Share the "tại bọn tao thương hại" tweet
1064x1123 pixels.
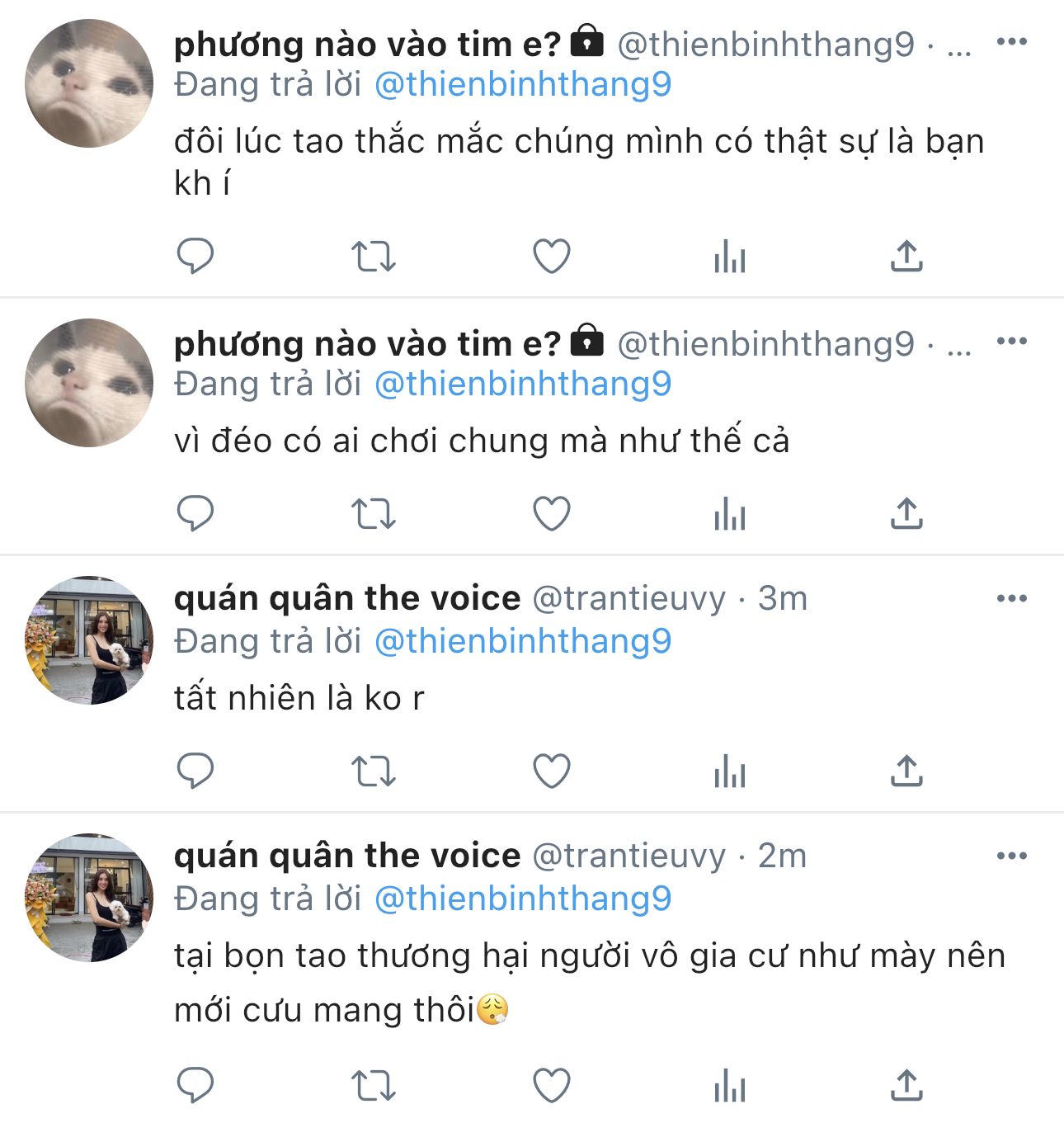click(x=906, y=1086)
